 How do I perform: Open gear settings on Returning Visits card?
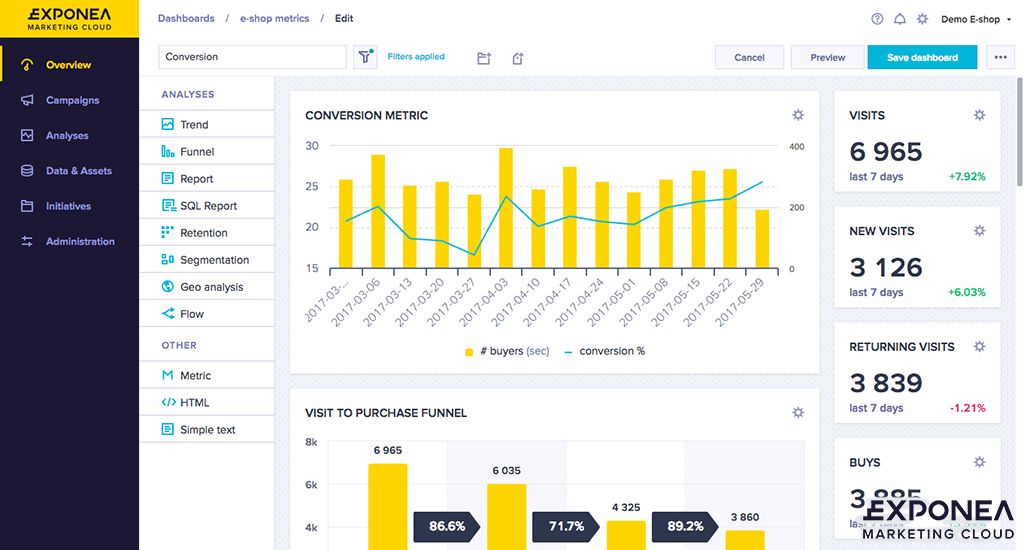(x=980, y=346)
